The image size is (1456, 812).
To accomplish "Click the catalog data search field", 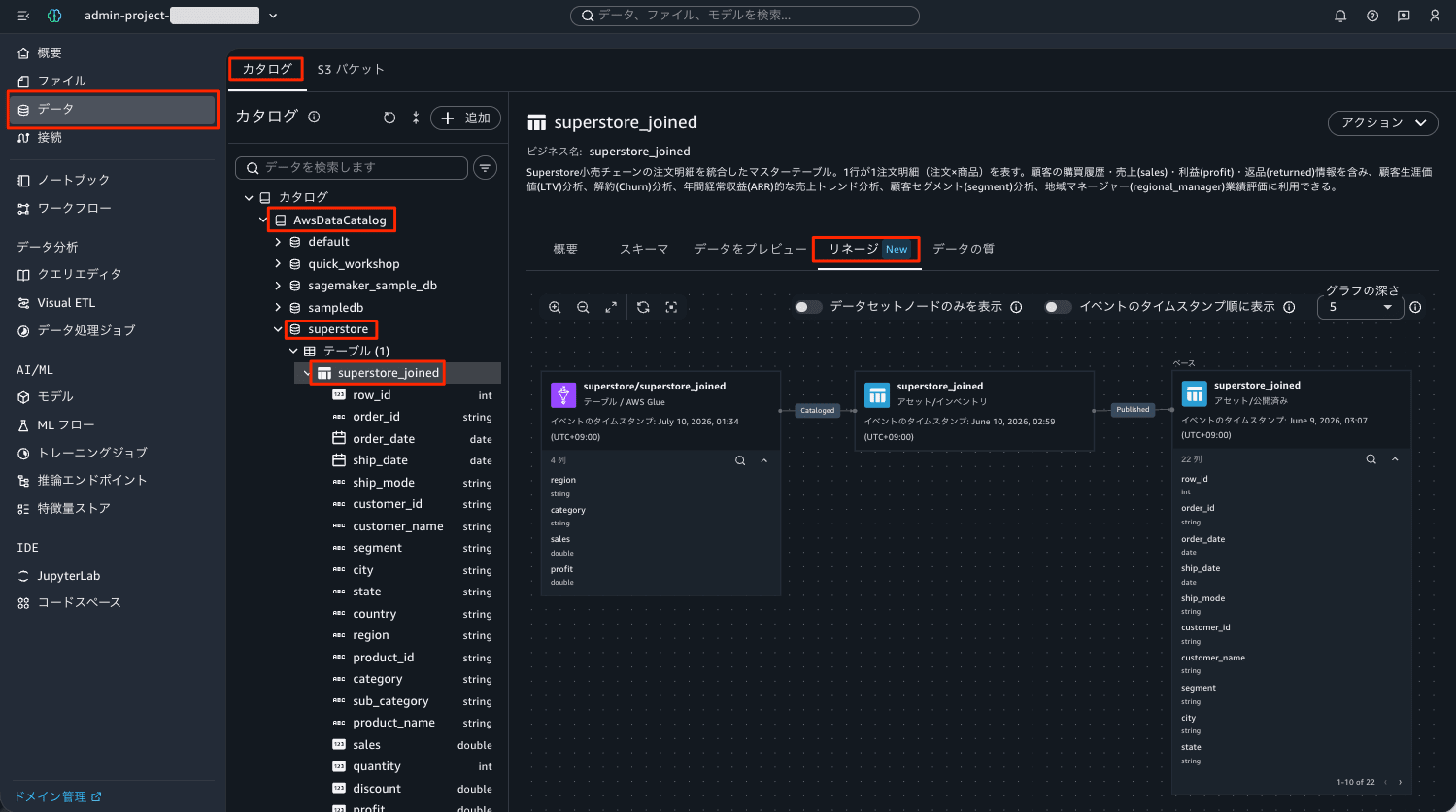I will tap(352, 168).
